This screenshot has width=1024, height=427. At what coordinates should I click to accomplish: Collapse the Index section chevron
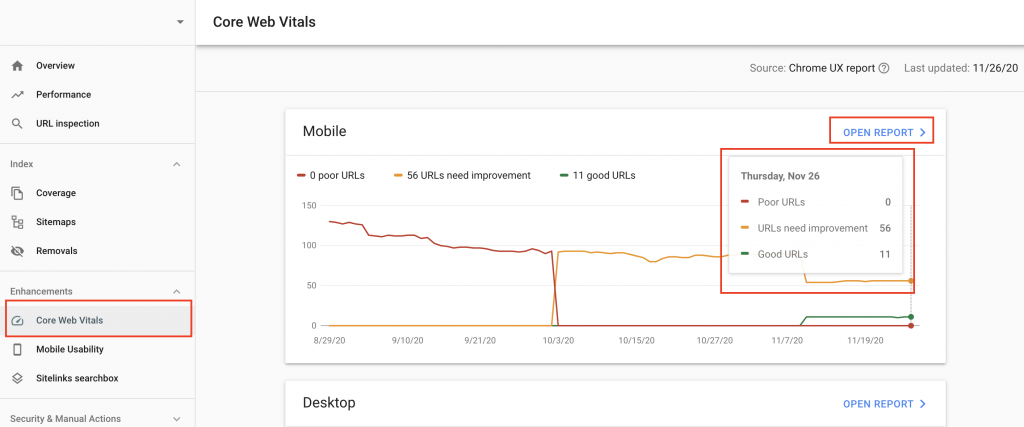pos(176,165)
